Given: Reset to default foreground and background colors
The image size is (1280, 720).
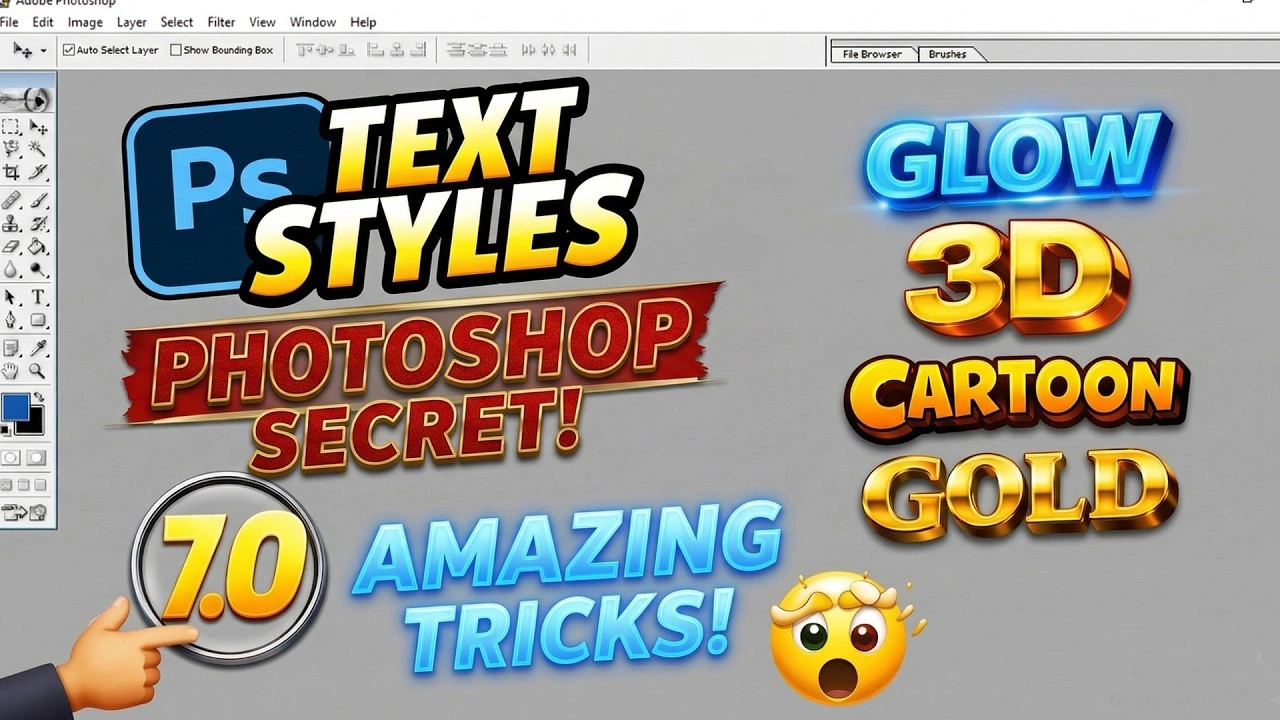Looking at the screenshot, I should pyautogui.click(x=6, y=431).
